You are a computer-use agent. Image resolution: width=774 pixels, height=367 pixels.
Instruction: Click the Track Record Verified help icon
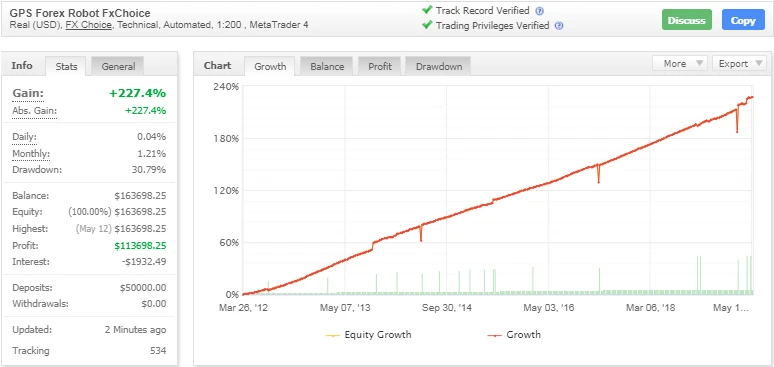[x=540, y=11]
